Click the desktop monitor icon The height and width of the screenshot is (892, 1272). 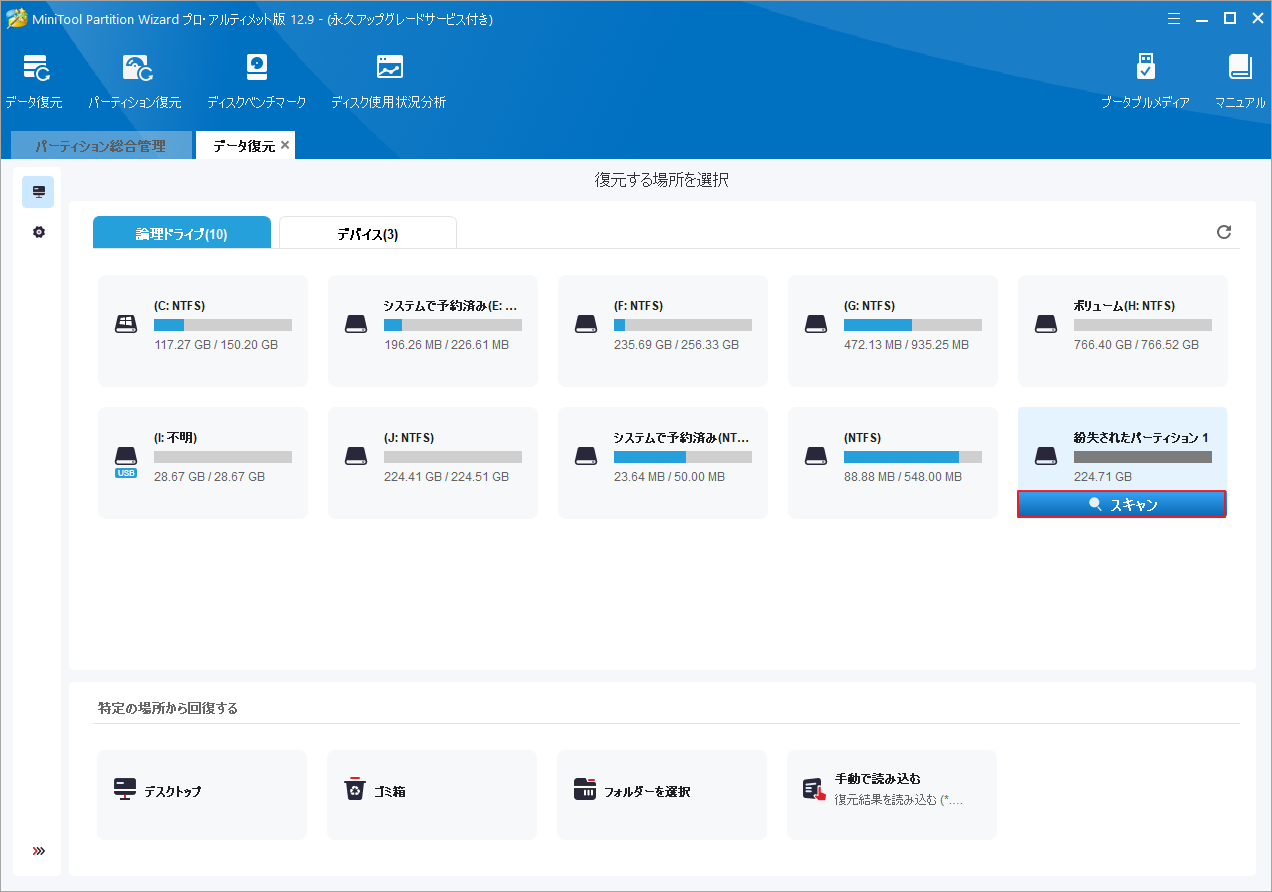(x=125, y=789)
